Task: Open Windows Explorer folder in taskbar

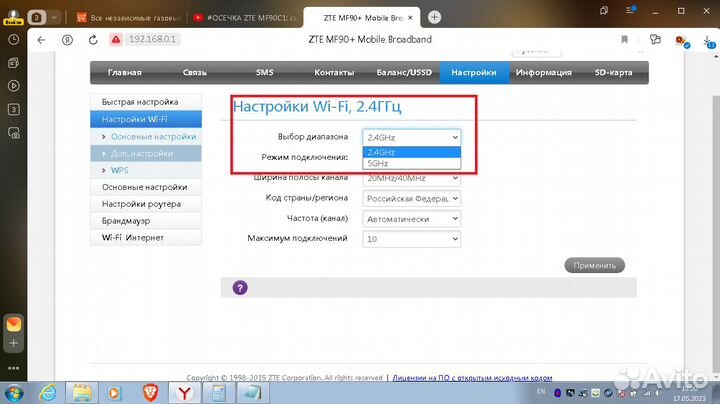Action: point(82,393)
